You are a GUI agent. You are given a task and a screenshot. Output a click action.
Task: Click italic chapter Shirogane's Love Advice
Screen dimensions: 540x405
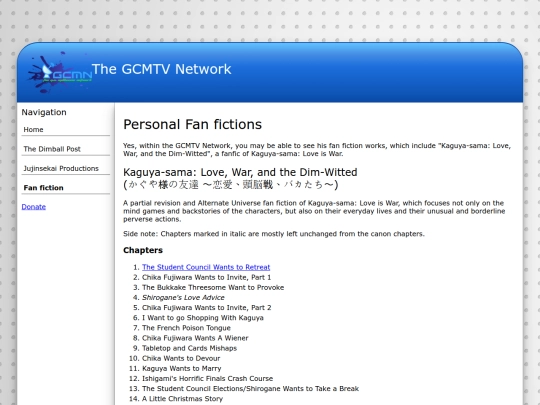tap(183, 298)
